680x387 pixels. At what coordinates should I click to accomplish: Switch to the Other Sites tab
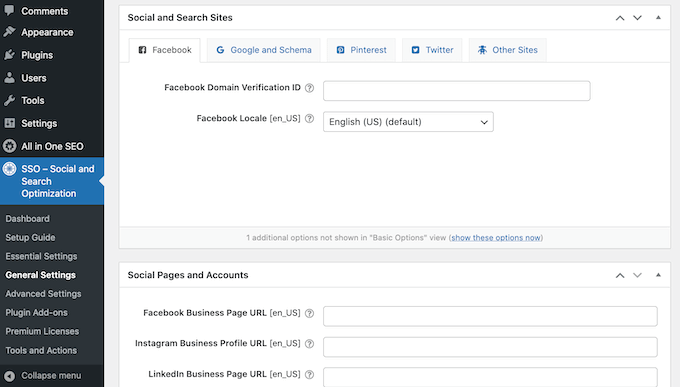click(507, 50)
